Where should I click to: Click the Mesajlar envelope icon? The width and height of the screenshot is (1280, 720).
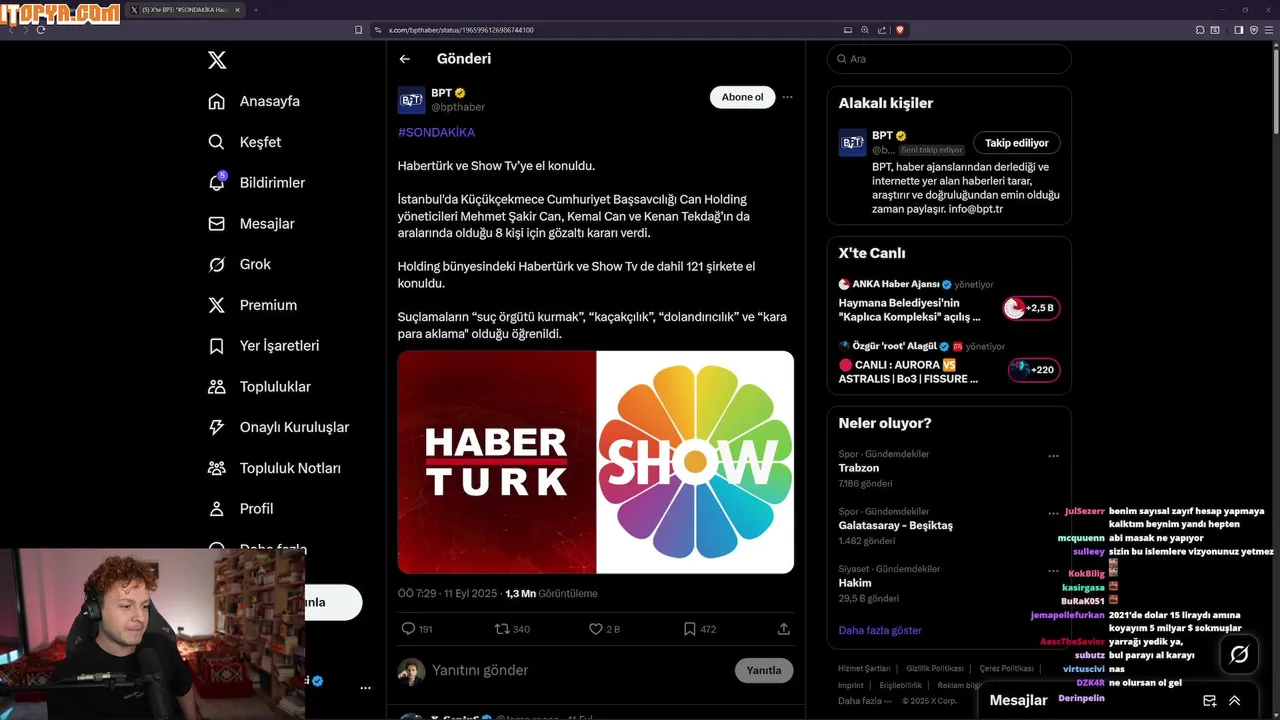click(217, 224)
